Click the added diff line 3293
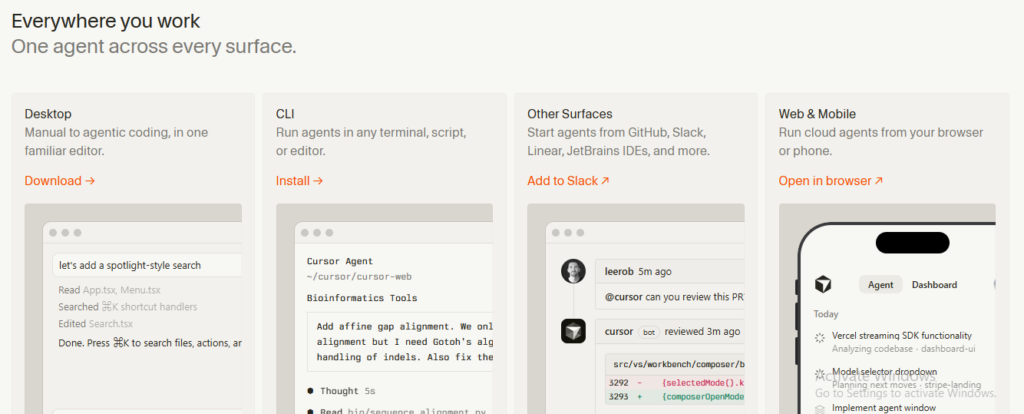The image size is (1024, 414). point(675,396)
